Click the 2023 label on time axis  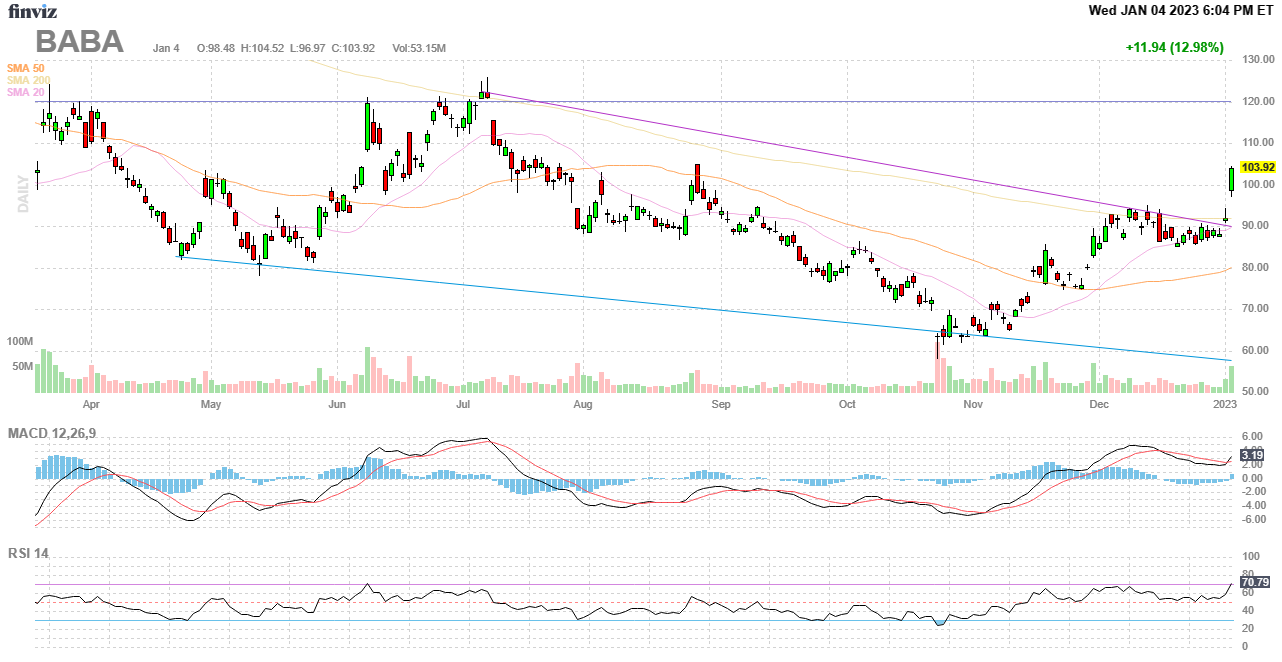[x=1225, y=405]
